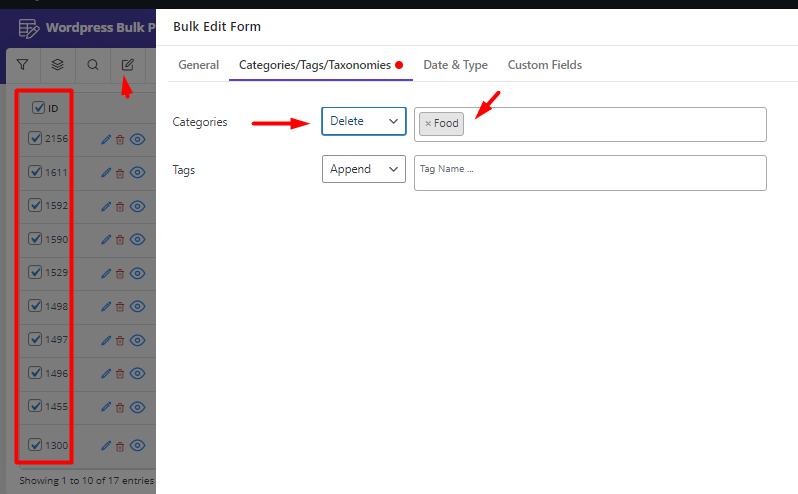
Task: Delete post 1498 with trash icon
Action: click(120, 307)
